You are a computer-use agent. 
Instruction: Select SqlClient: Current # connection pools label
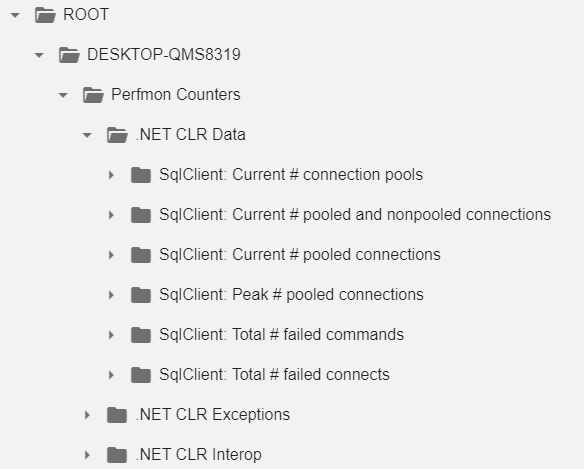291,175
